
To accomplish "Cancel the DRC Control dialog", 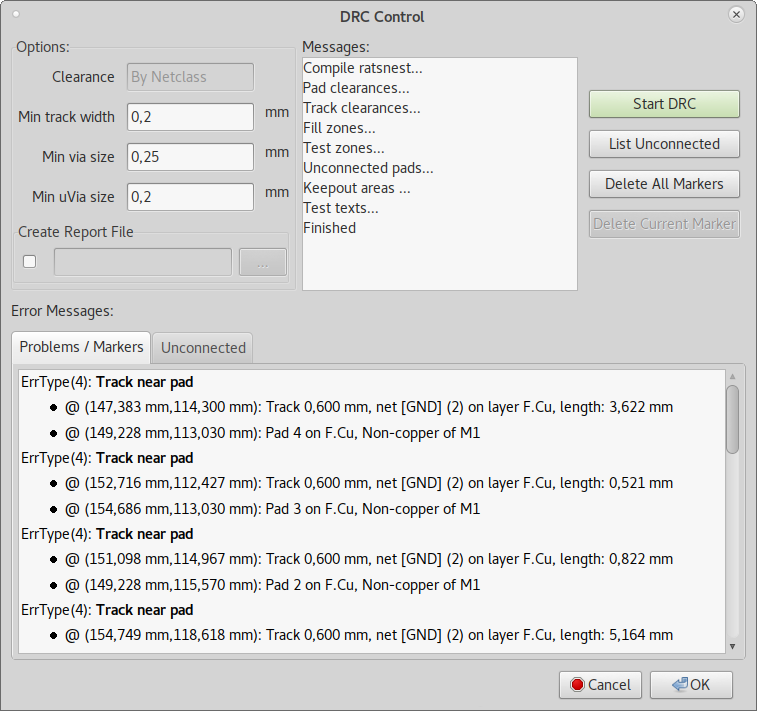I will tap(600, 684).
